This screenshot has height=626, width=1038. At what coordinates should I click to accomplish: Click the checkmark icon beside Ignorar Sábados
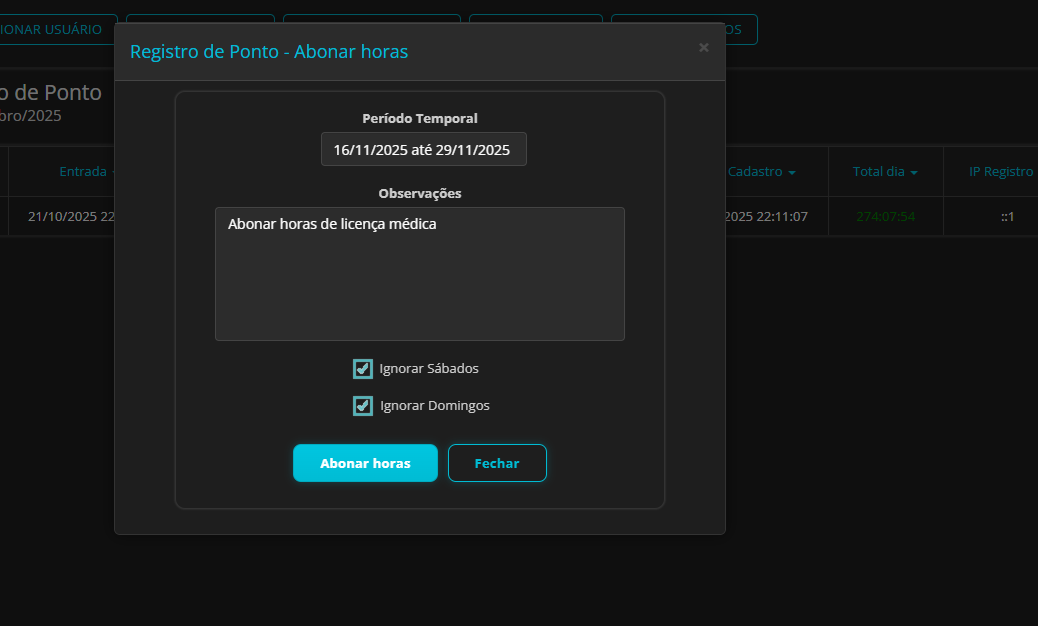click(x=362, y=369)
